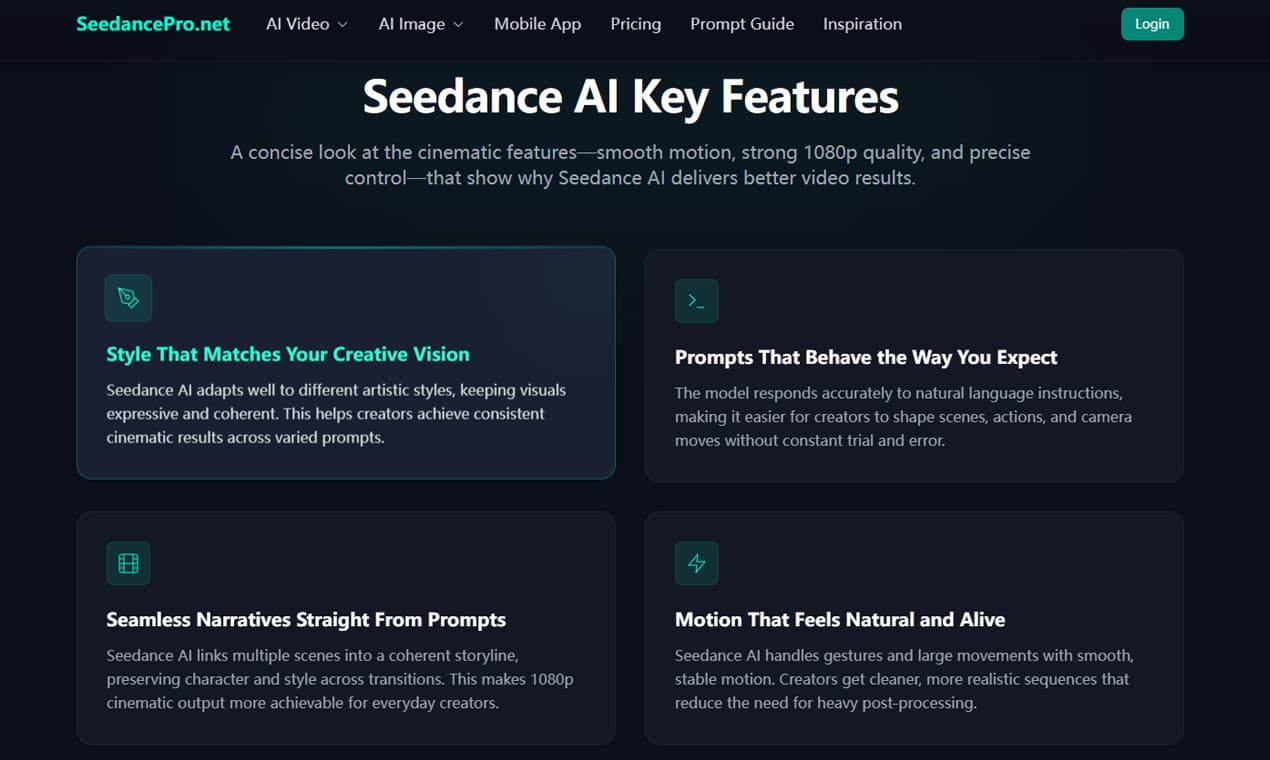Select the Style That Matches Your Creative Vision heading
This screenshot has width=1270, height=760.
tap(288, 354)
